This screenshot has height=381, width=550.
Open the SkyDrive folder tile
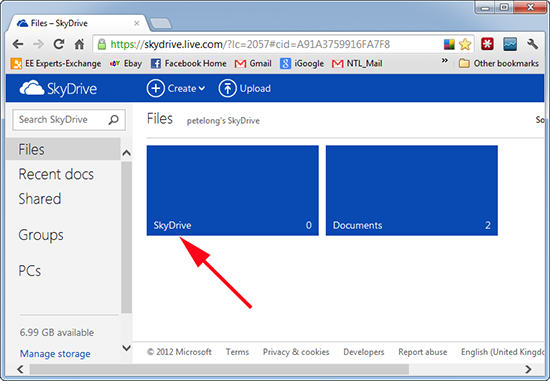point(233,190)
